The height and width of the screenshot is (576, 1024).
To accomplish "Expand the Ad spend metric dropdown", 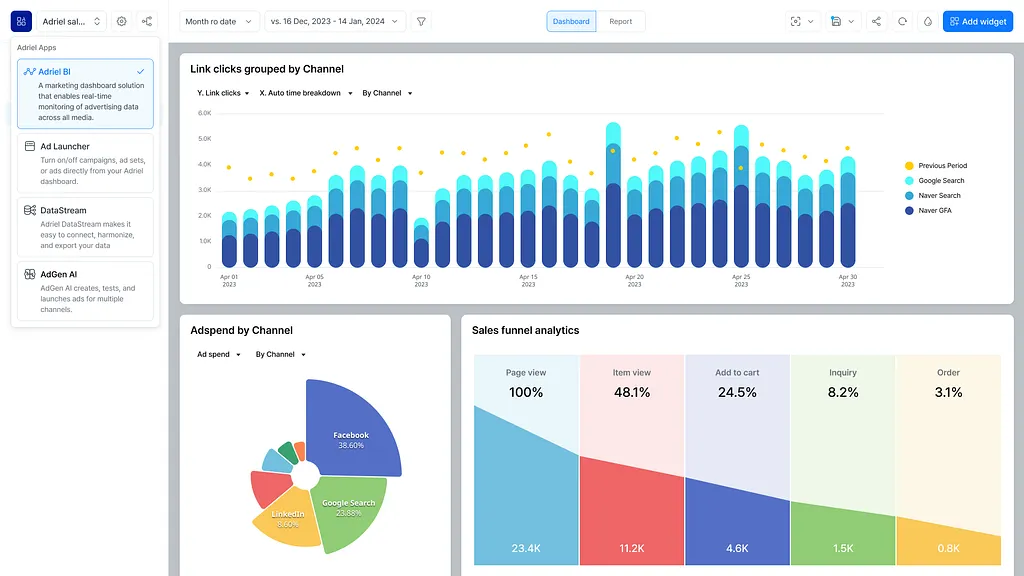I will (219, 354).
